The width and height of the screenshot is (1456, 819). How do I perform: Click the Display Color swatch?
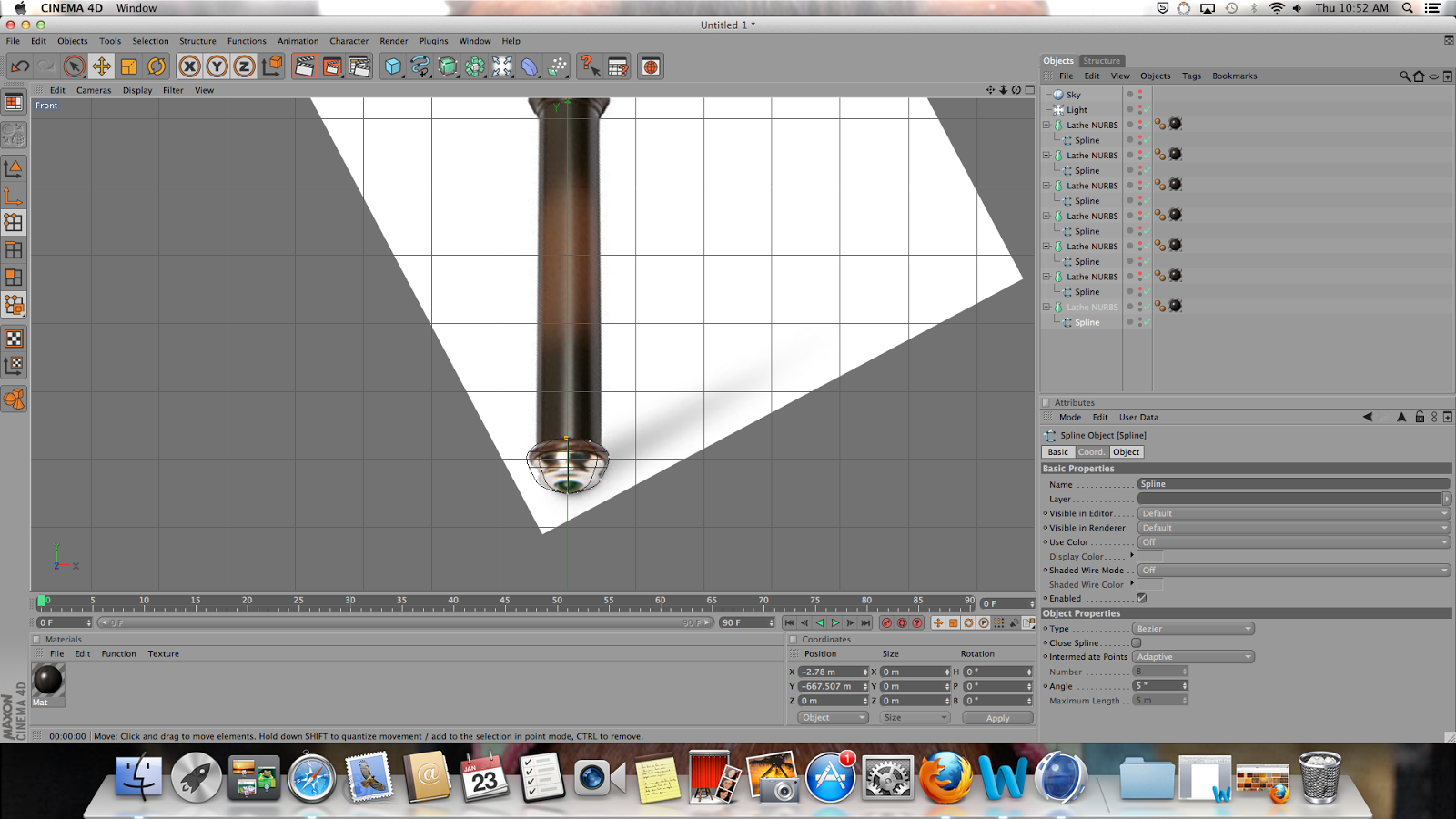coord(1149,556)
